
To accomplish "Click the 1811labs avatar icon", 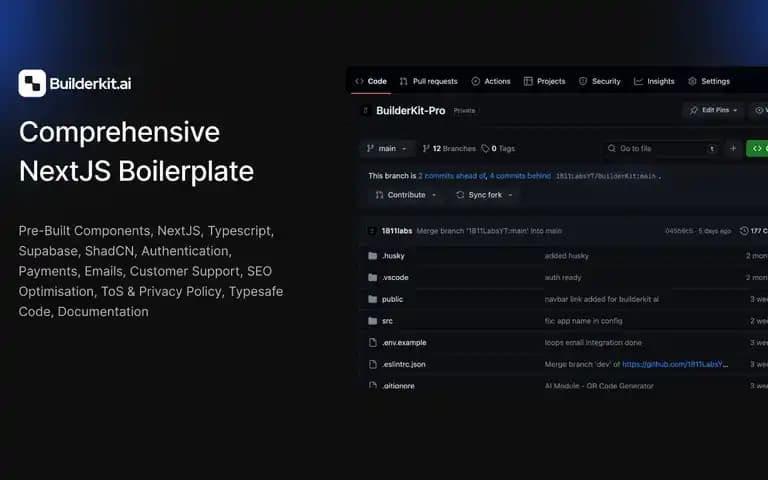I will pyautogui.click(x=372, y=231).
